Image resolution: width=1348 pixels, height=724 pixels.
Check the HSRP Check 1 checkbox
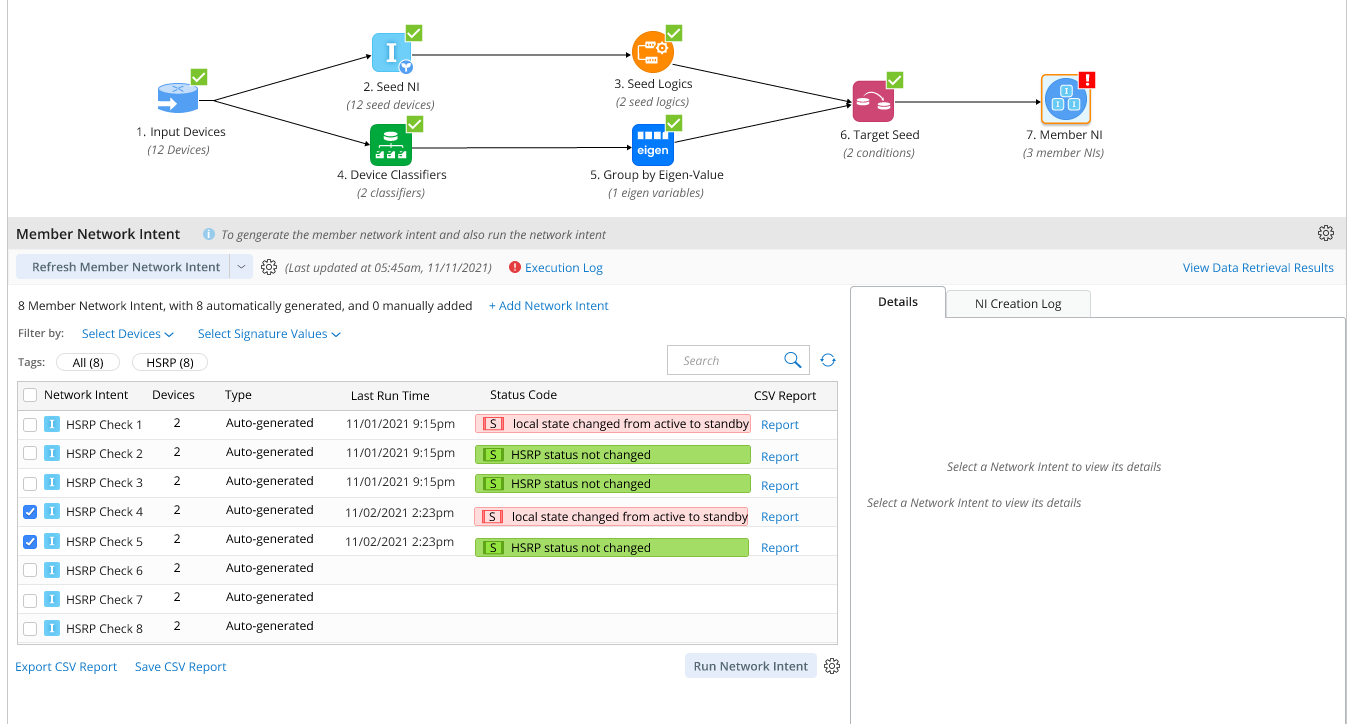click(30, 423)
